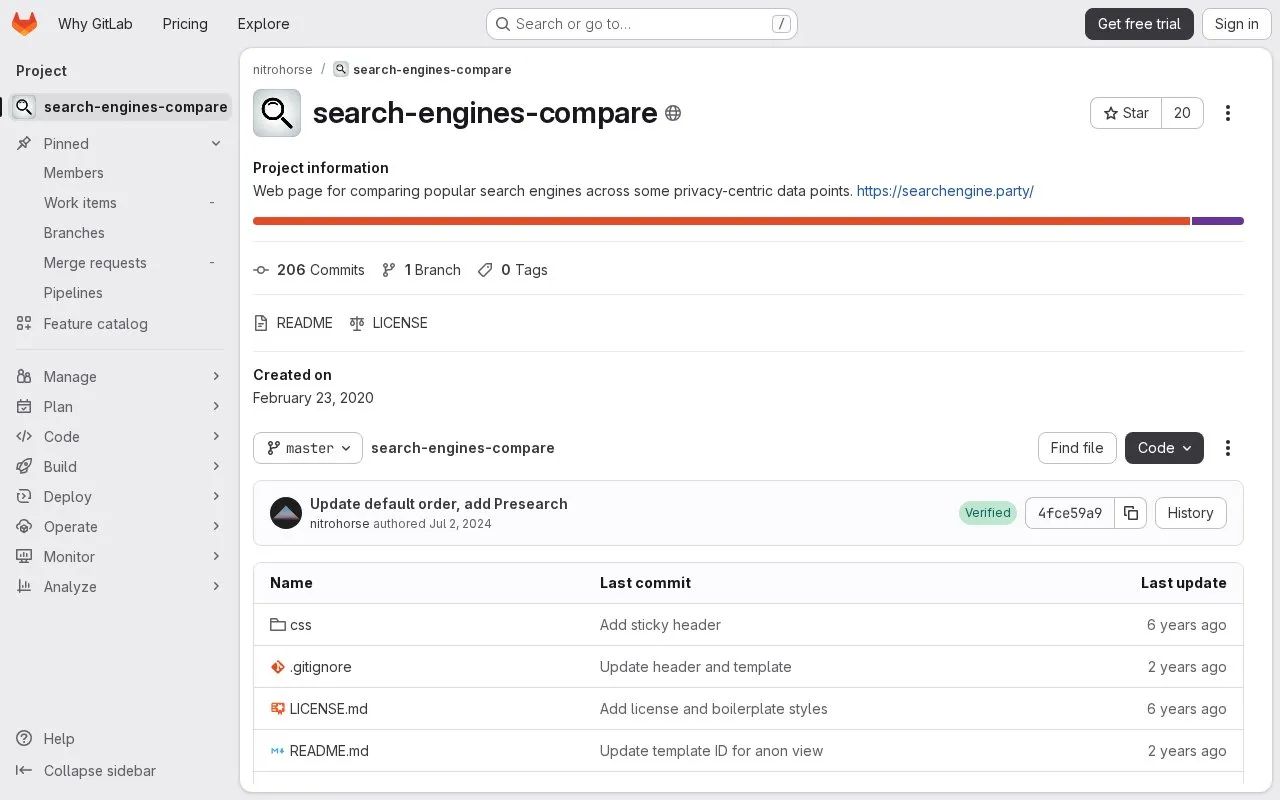
Task: Open Merge requests in the sidebar
Action: tap(120, 263)
